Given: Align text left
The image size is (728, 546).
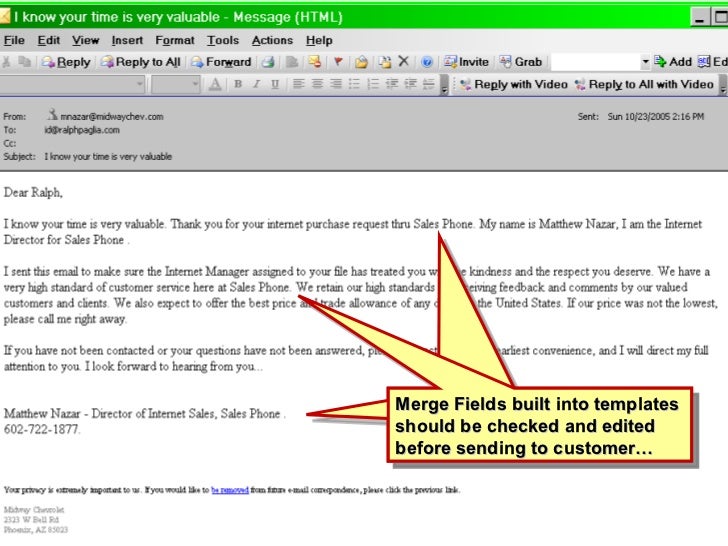Looking at the screenshot, I should [x=299, y=84].
